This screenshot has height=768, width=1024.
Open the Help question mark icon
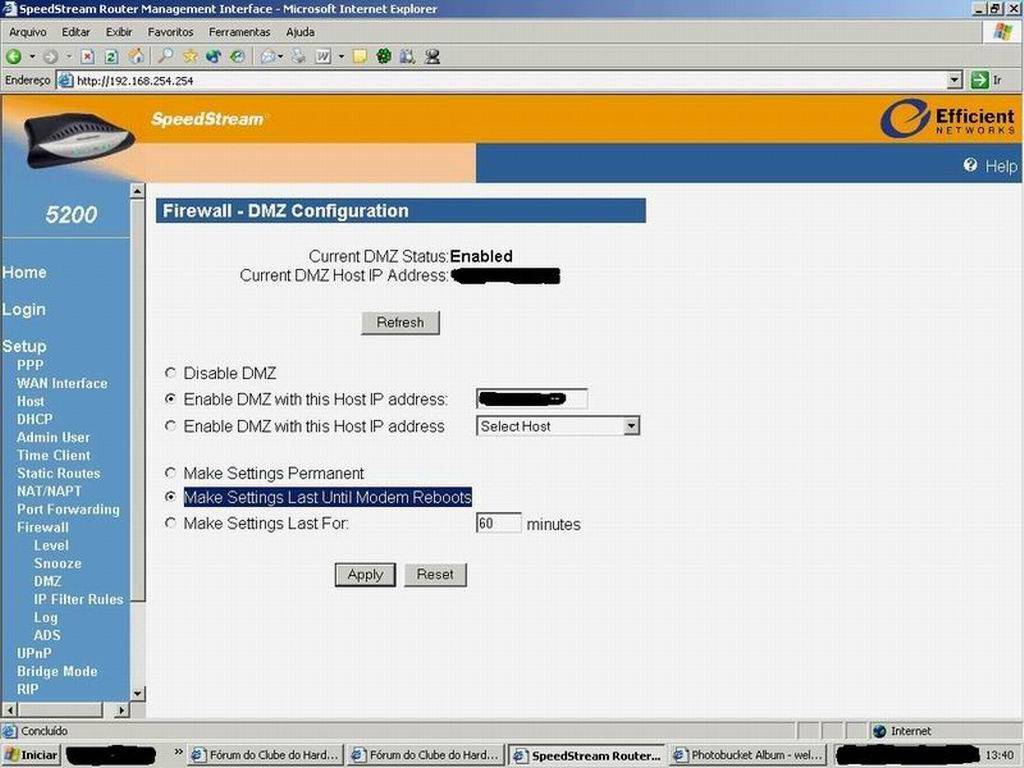(970, 165)
